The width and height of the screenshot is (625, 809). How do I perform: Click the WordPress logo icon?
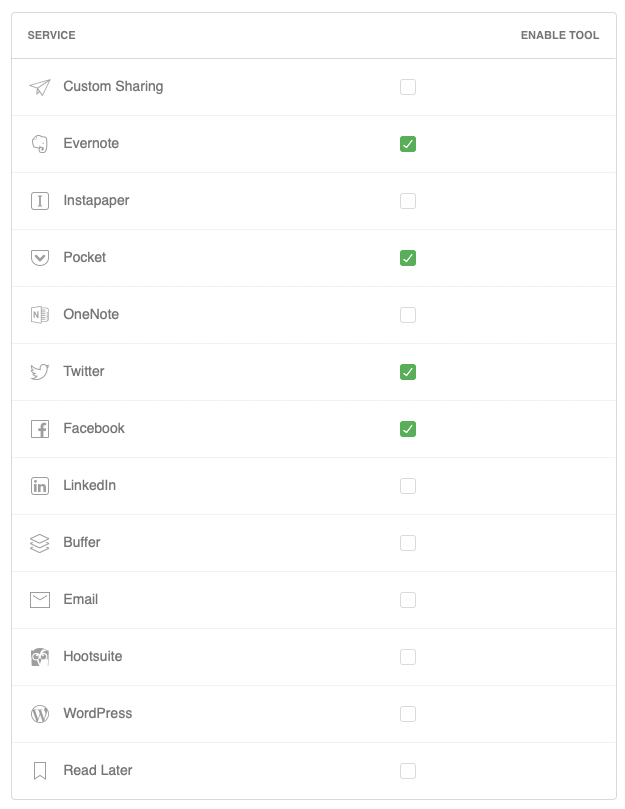click(40, 714)
